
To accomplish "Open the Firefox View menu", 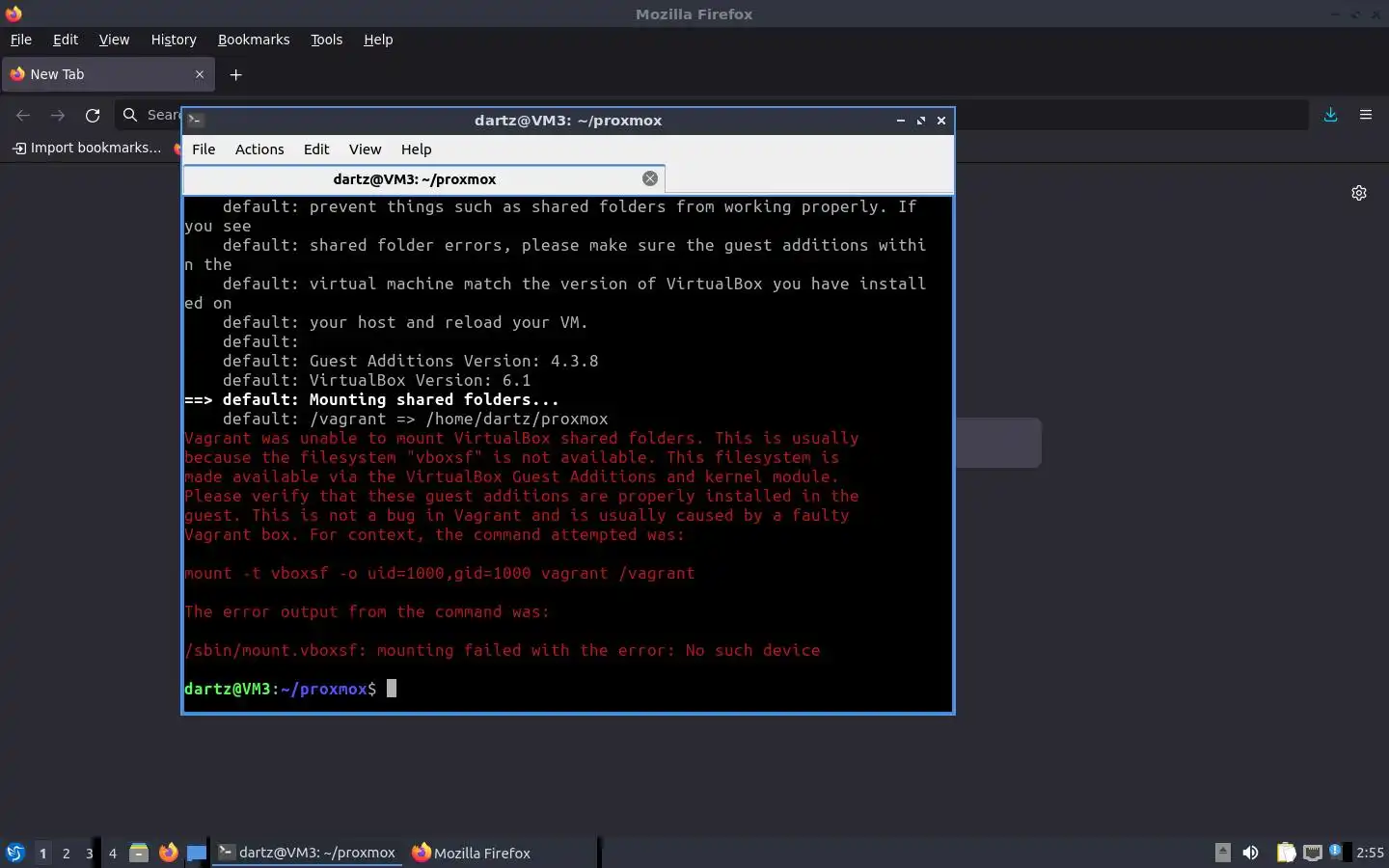I will click(x=114, y=40).
